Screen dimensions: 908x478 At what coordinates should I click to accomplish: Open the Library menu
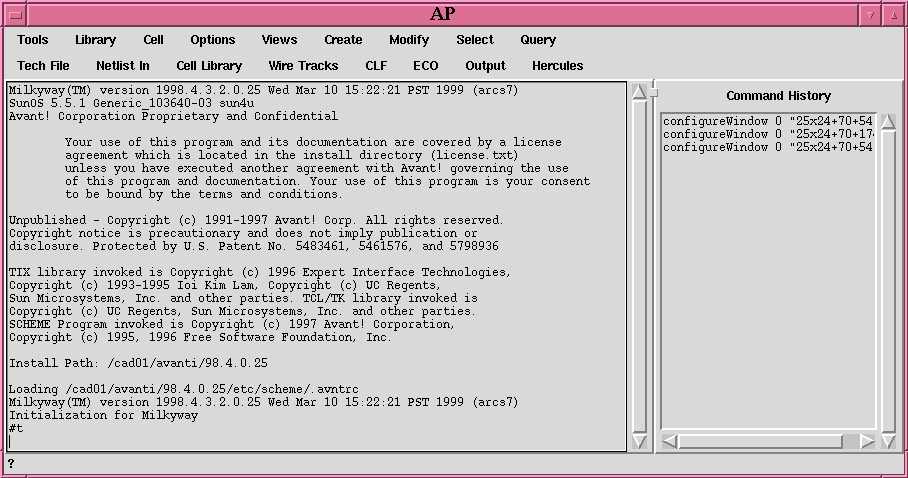pyautogui.click(x=96, y=40)
